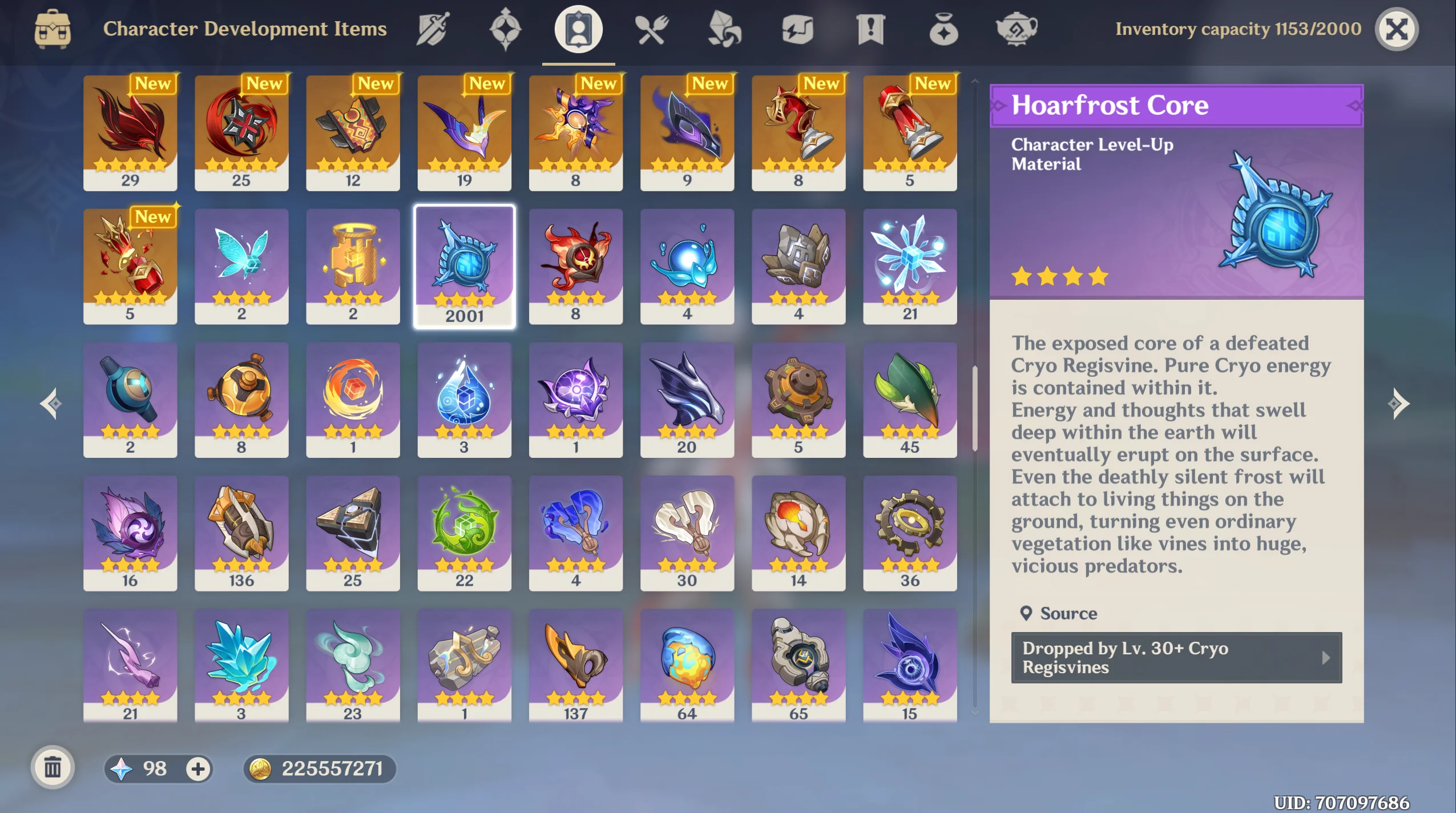Open the Weapons inventory tab

[433, 29]
